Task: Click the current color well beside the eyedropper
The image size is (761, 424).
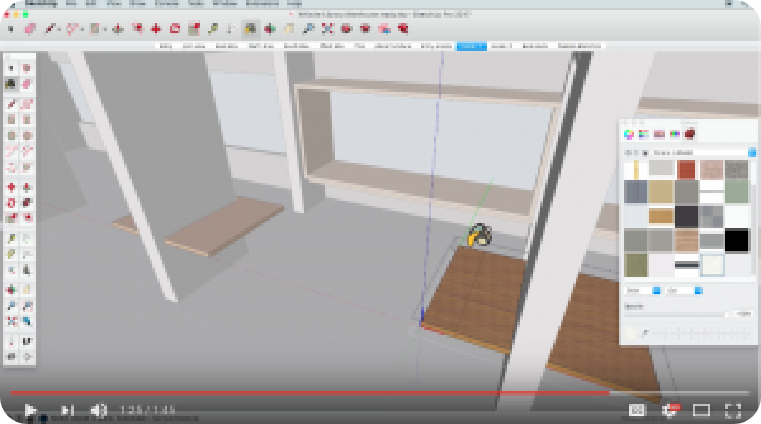Action: click(630, 333)
